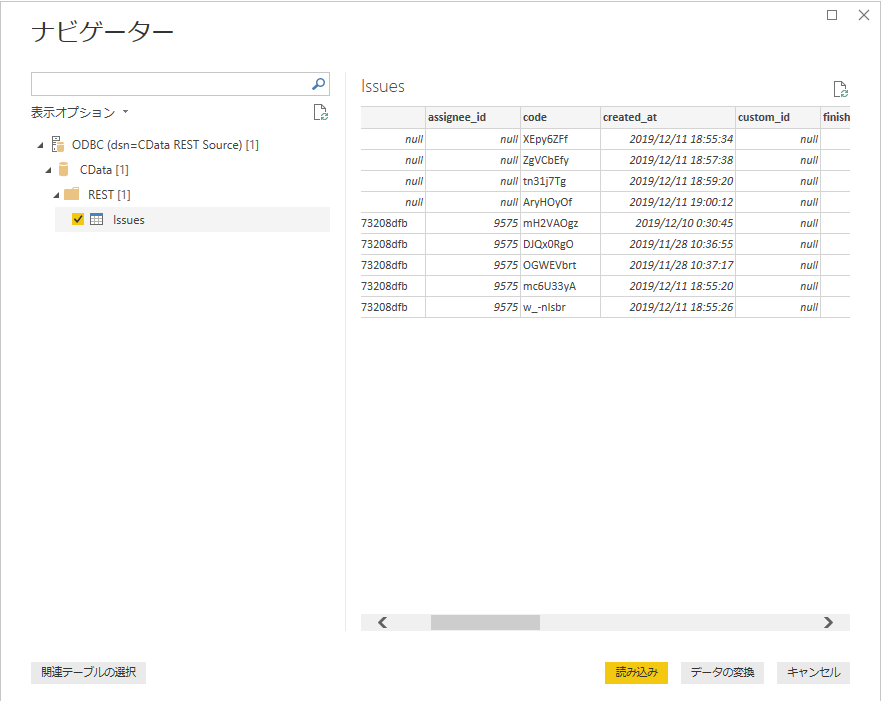882x702 pixels.
Task: Click the REST folder icon
Action: click(x=71, y=194)
